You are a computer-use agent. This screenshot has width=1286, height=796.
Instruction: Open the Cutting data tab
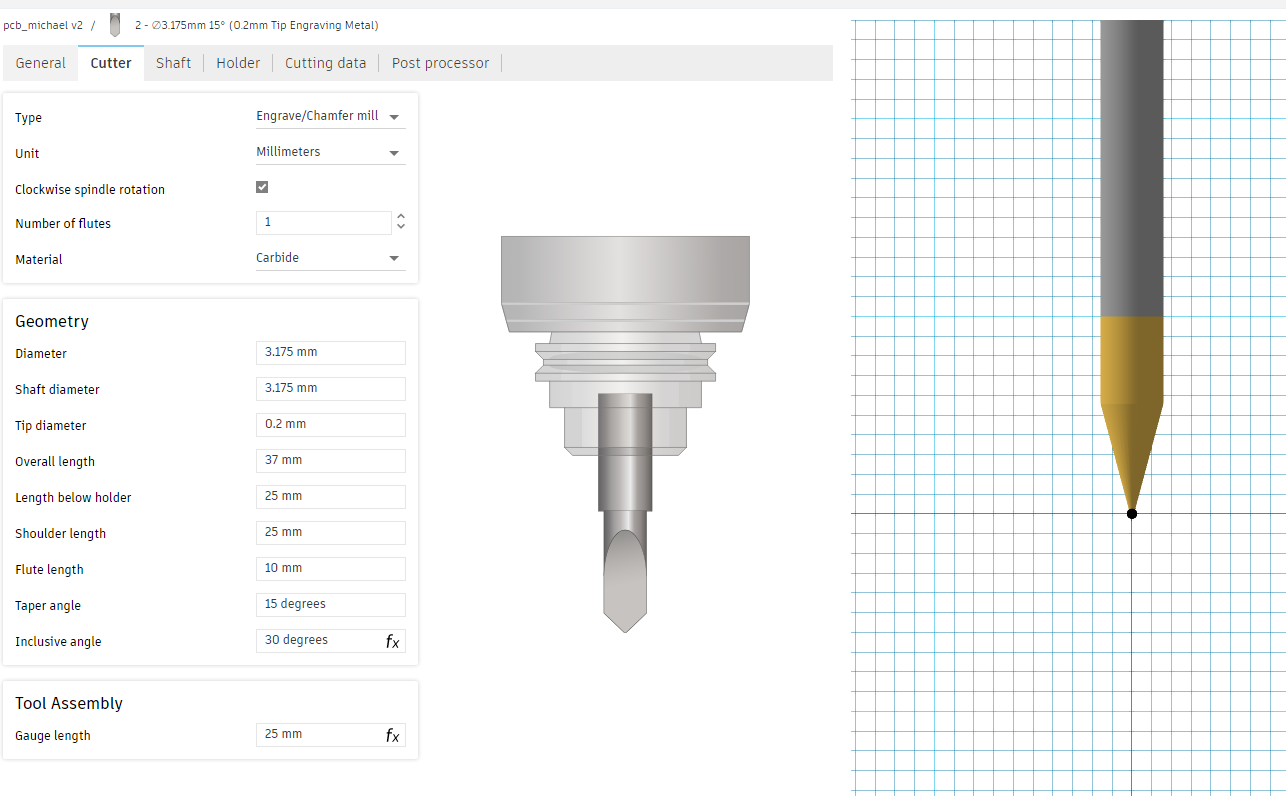325,63
